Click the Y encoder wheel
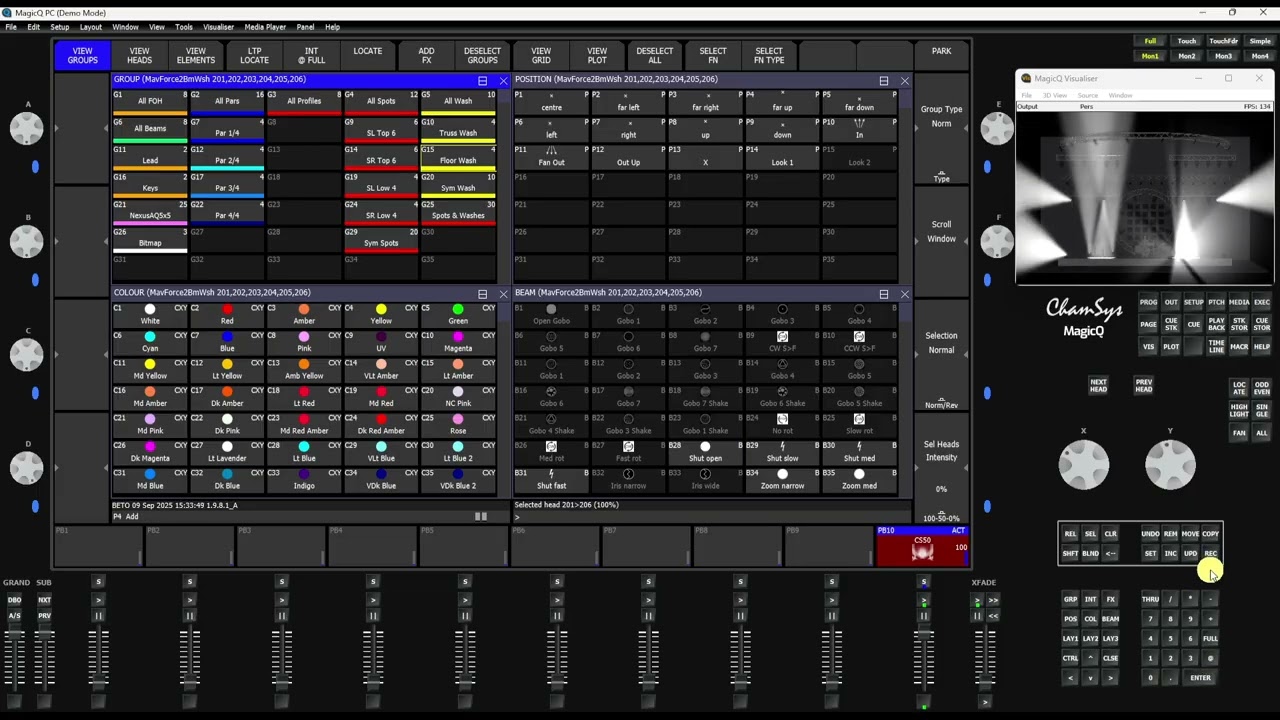1280x720 pixels. click(1170, 465)
